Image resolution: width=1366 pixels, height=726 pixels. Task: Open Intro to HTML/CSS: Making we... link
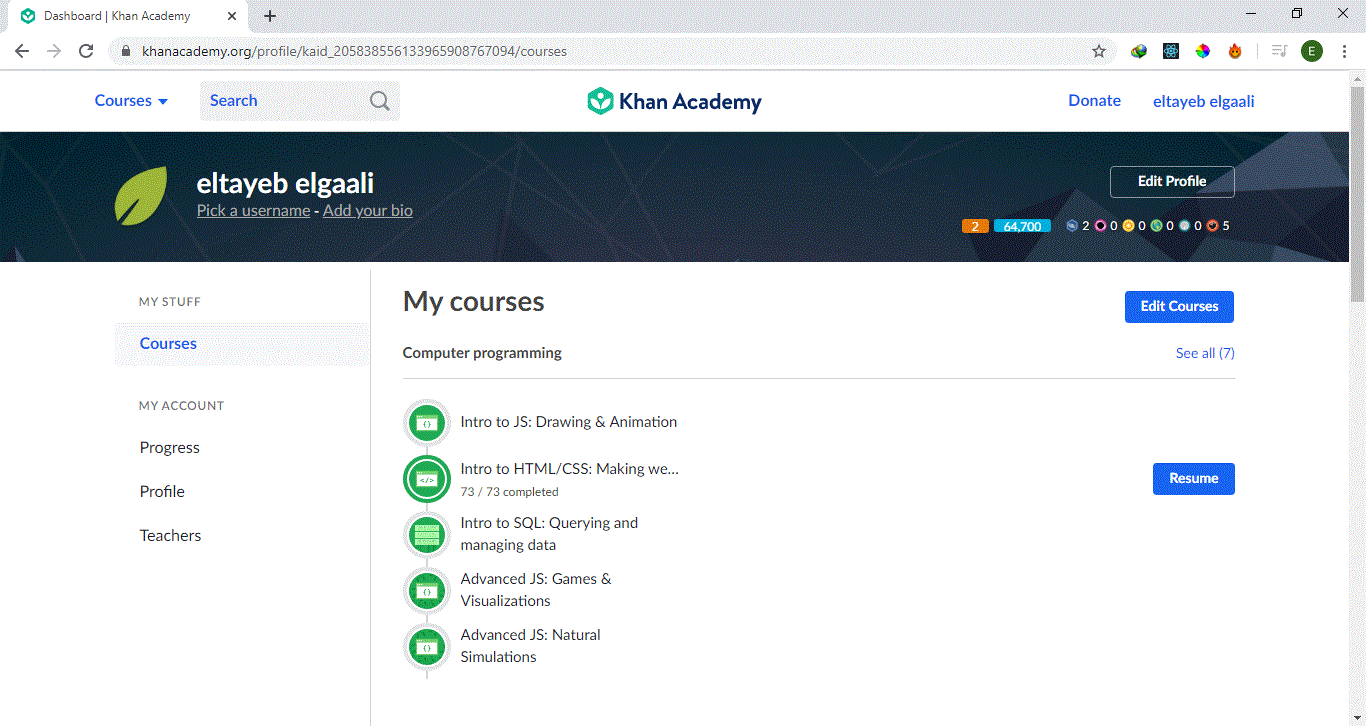click(570, 469)
